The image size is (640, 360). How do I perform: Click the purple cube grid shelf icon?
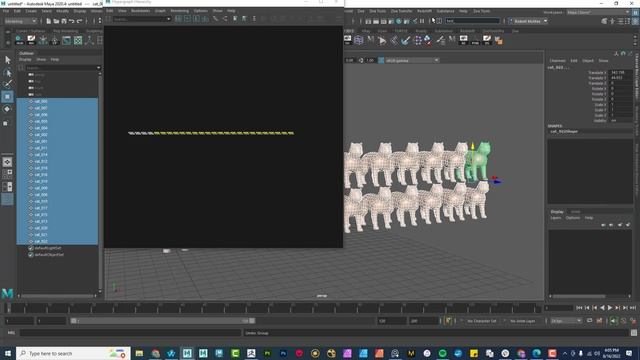[x=359, y=40]
